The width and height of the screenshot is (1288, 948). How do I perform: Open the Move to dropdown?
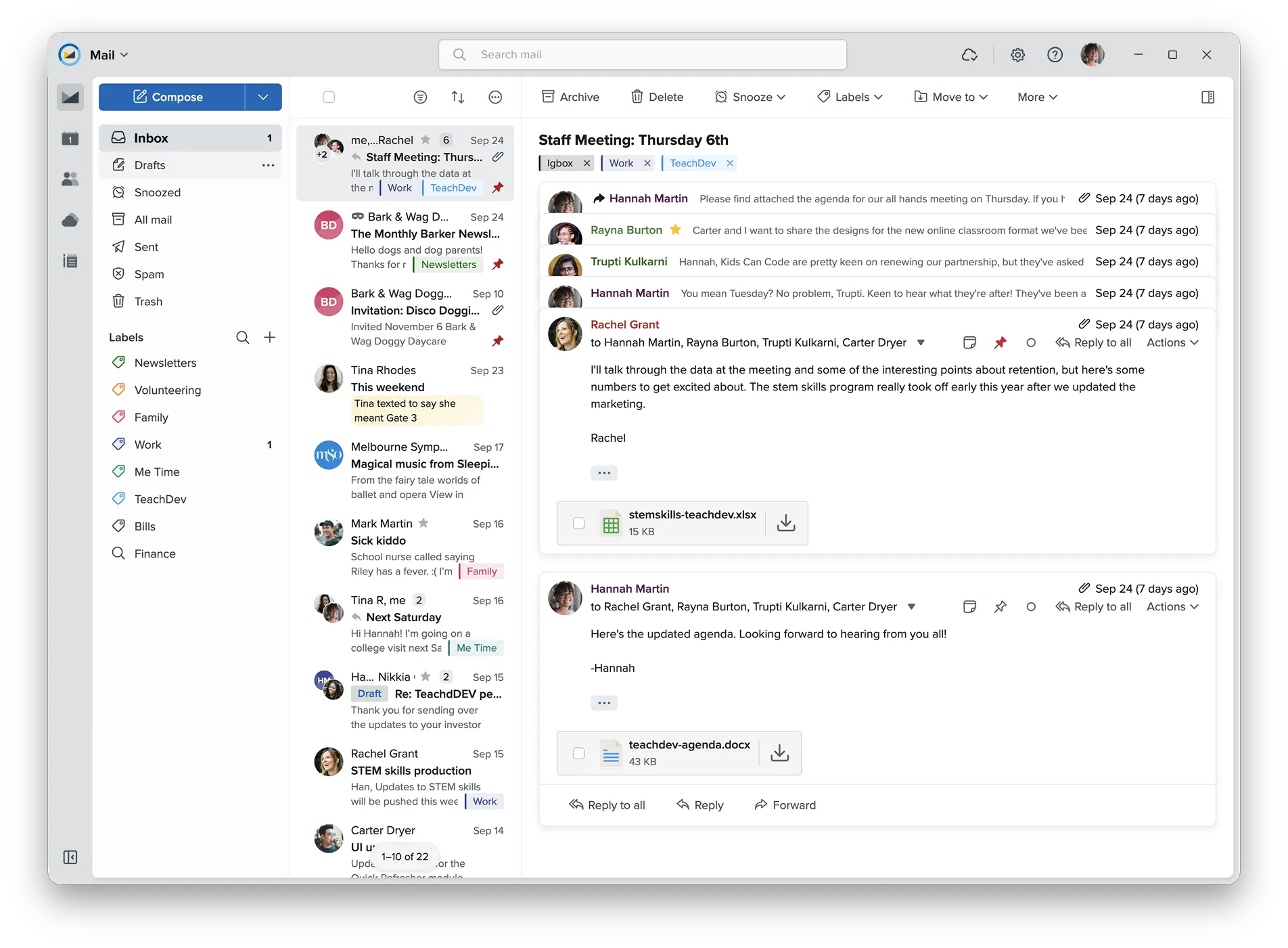[x=950, y=97]
